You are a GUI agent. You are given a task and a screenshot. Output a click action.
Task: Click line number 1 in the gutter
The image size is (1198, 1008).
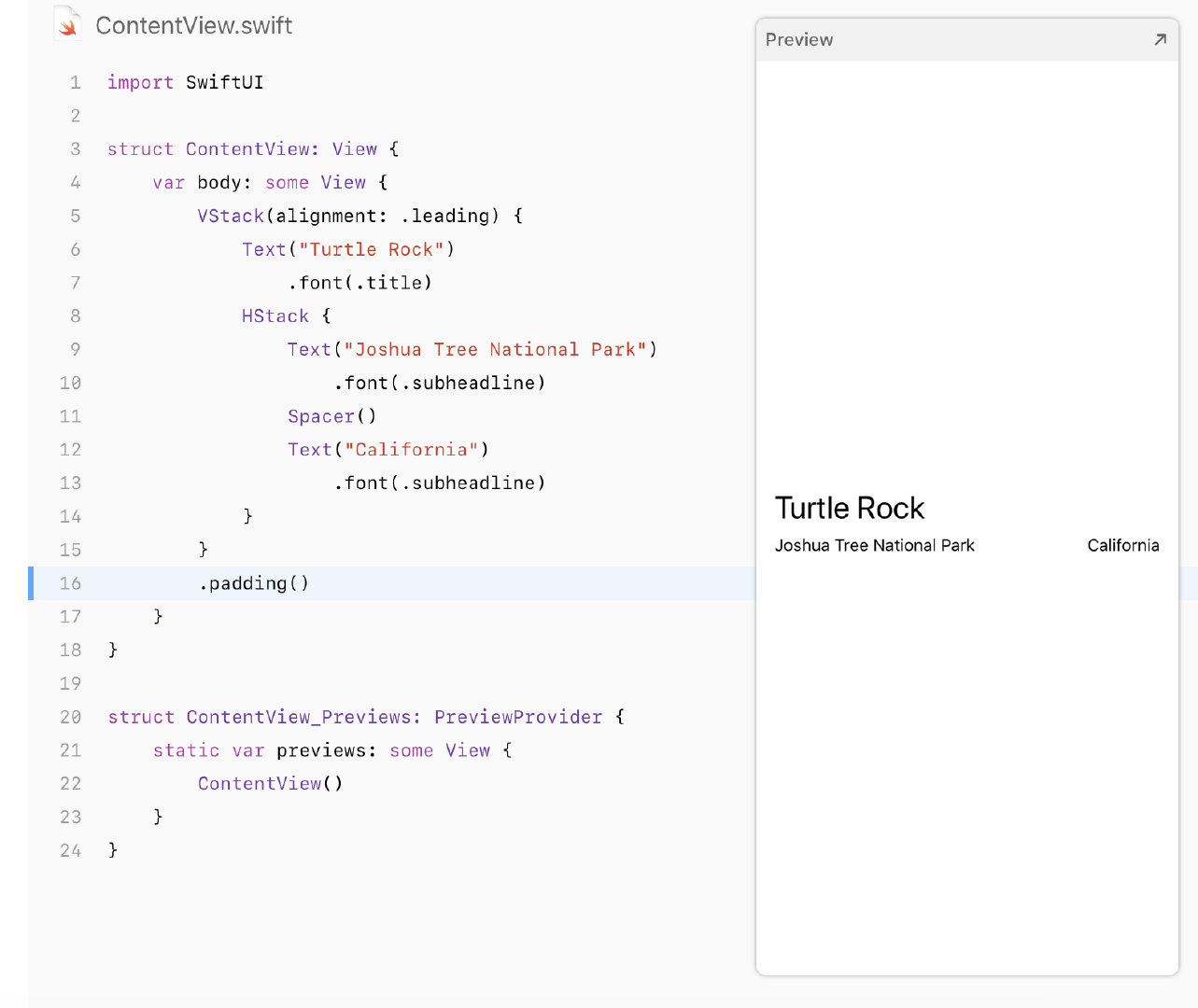click(75, 82)
